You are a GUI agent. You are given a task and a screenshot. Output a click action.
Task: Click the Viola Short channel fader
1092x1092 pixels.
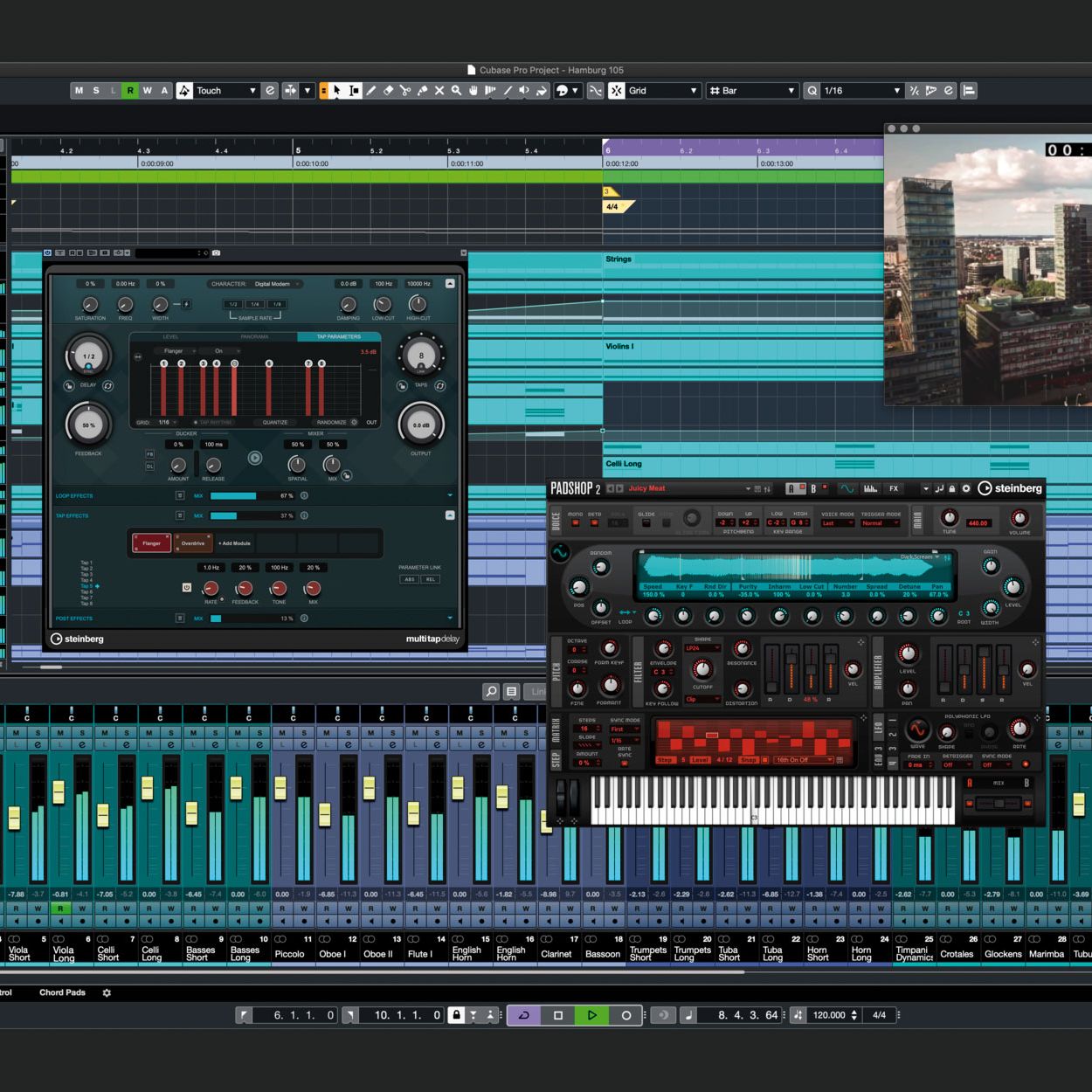pyautogui.click(x=14, y=818)
